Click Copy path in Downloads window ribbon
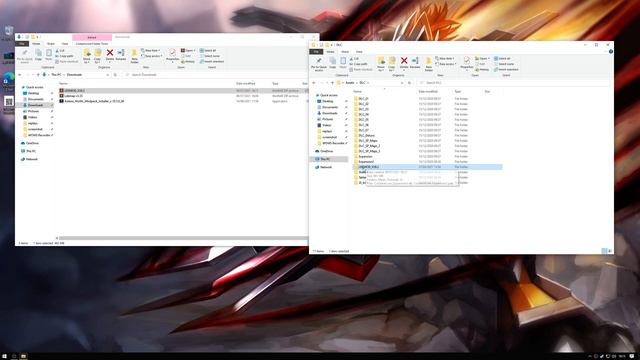Image resolution: width=640 pixels, height=360 pixels. pos(64,56)
